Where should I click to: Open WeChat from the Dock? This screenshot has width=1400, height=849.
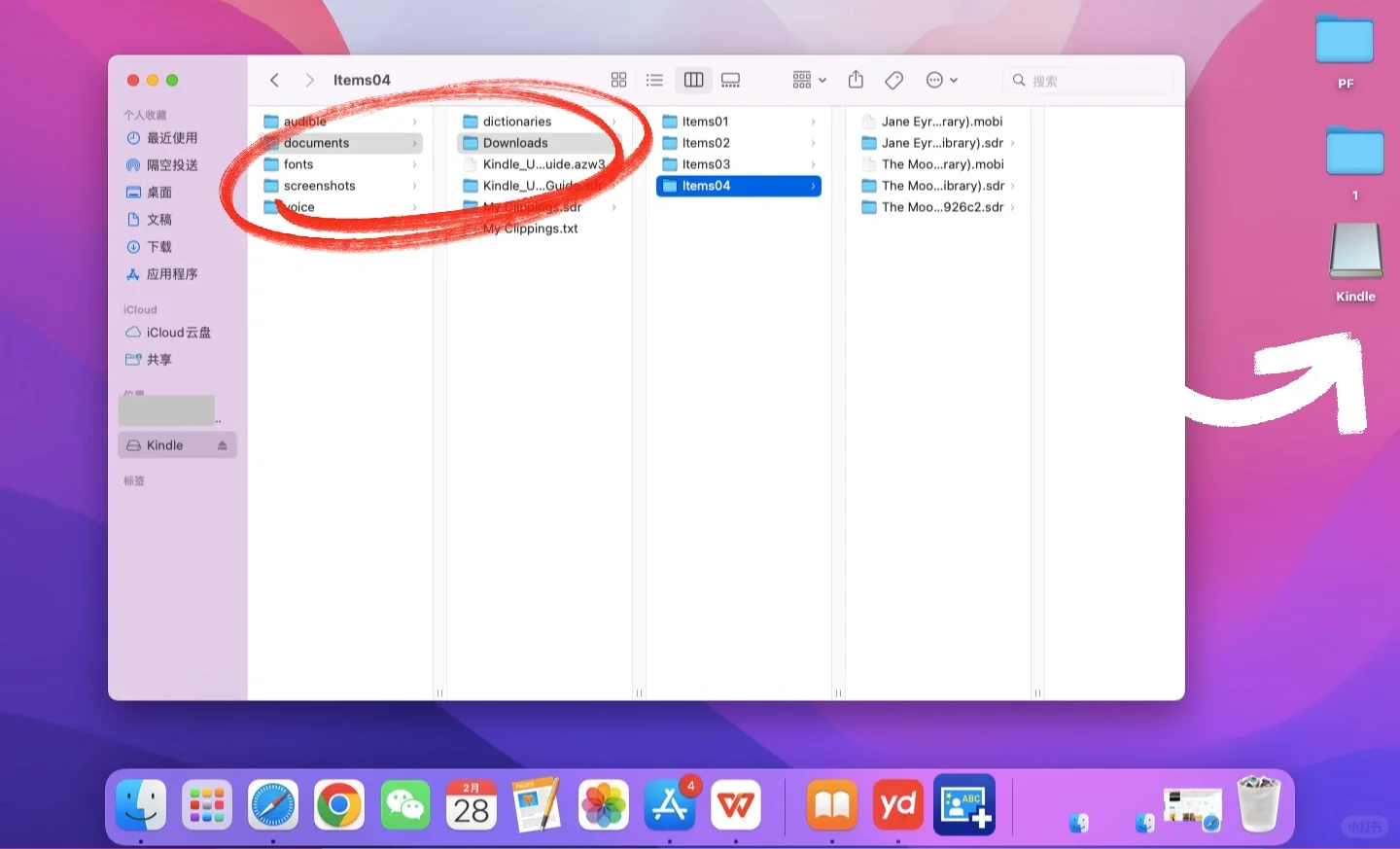[405, 805]
